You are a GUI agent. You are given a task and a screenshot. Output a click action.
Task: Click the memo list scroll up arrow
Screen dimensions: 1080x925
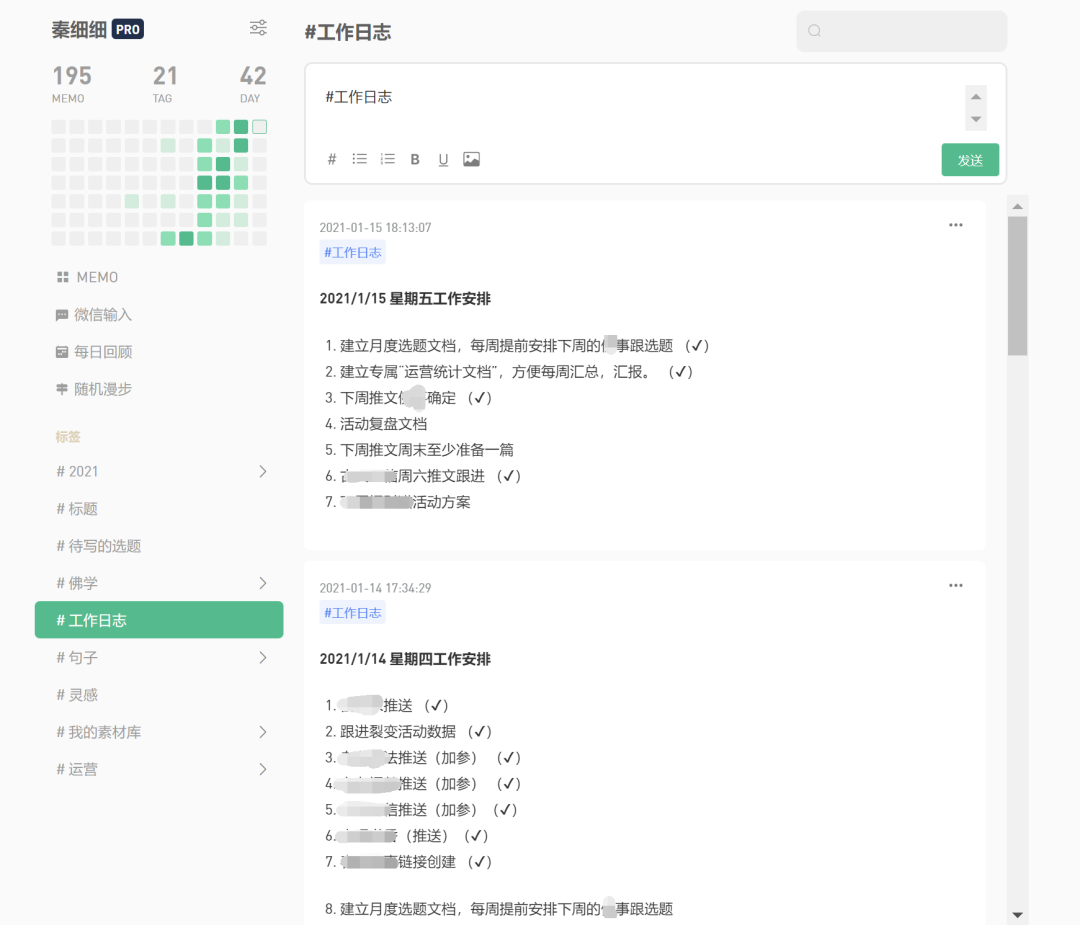pos(1017,207)
